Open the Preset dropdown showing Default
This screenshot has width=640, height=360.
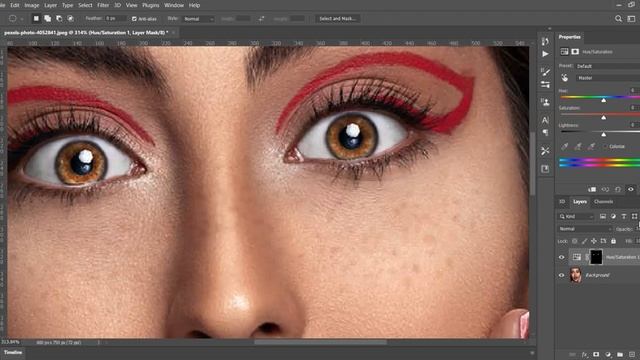[607, 66]
